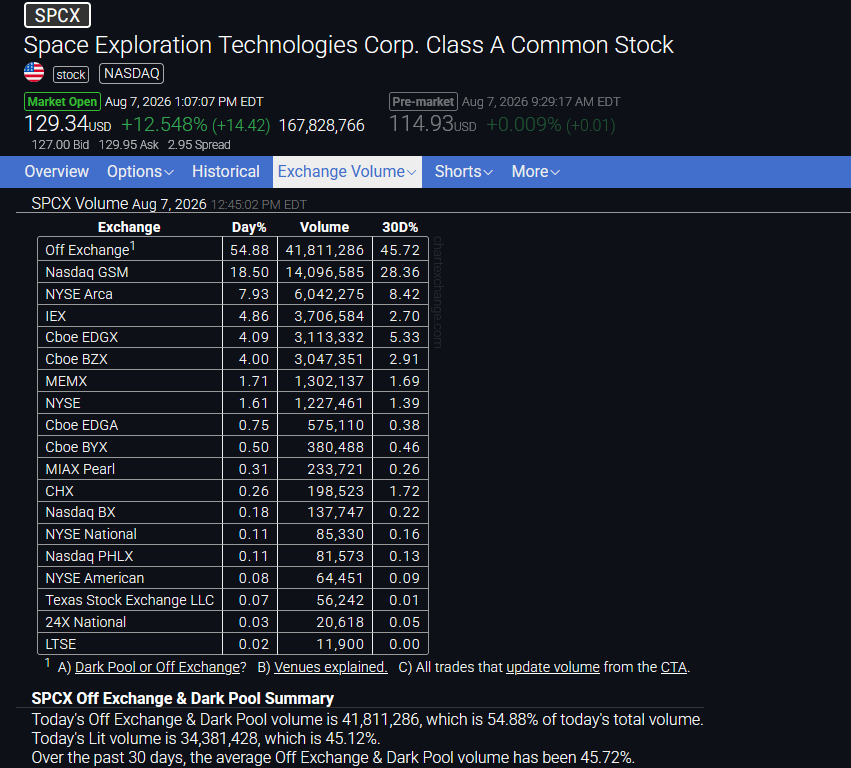
Task: Click the Exchange column header
Action: [x=129, y=227]
